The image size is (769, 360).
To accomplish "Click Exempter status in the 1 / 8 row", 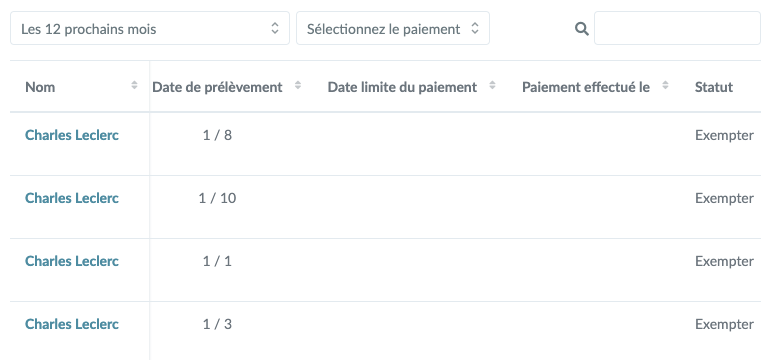I will [724, 135].
